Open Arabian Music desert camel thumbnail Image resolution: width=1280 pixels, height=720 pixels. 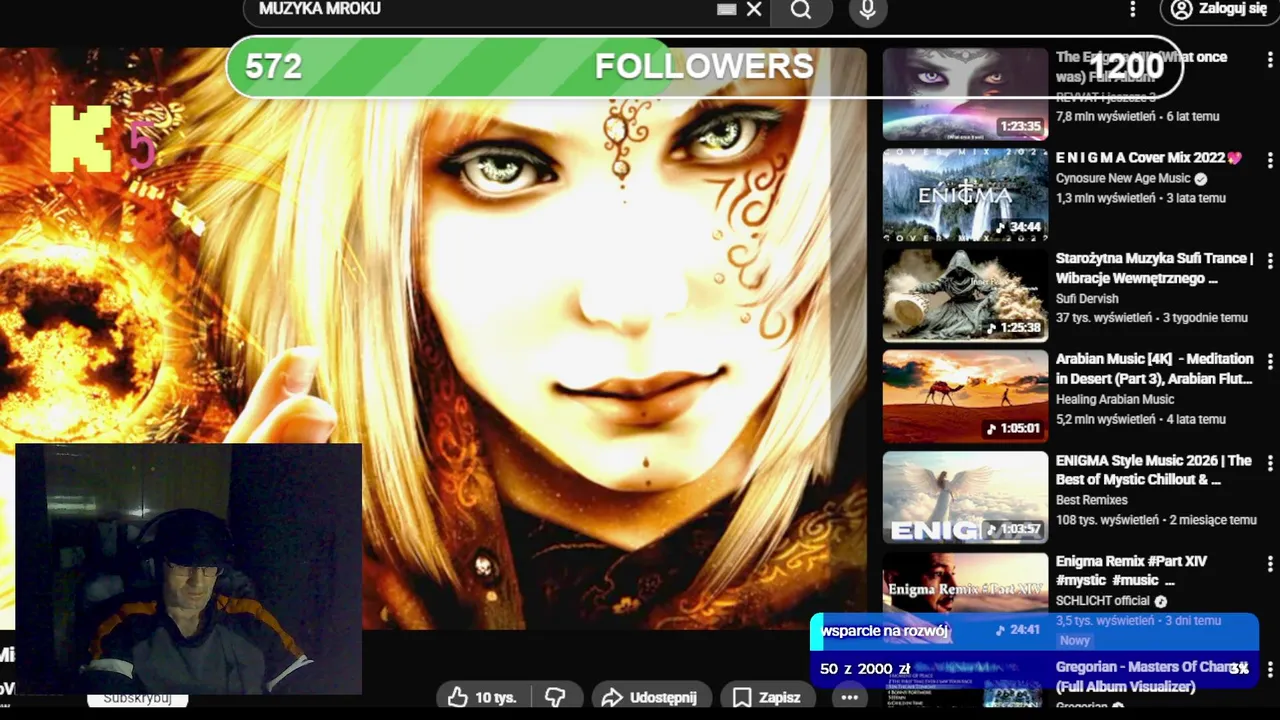click(x=965, y=396)
